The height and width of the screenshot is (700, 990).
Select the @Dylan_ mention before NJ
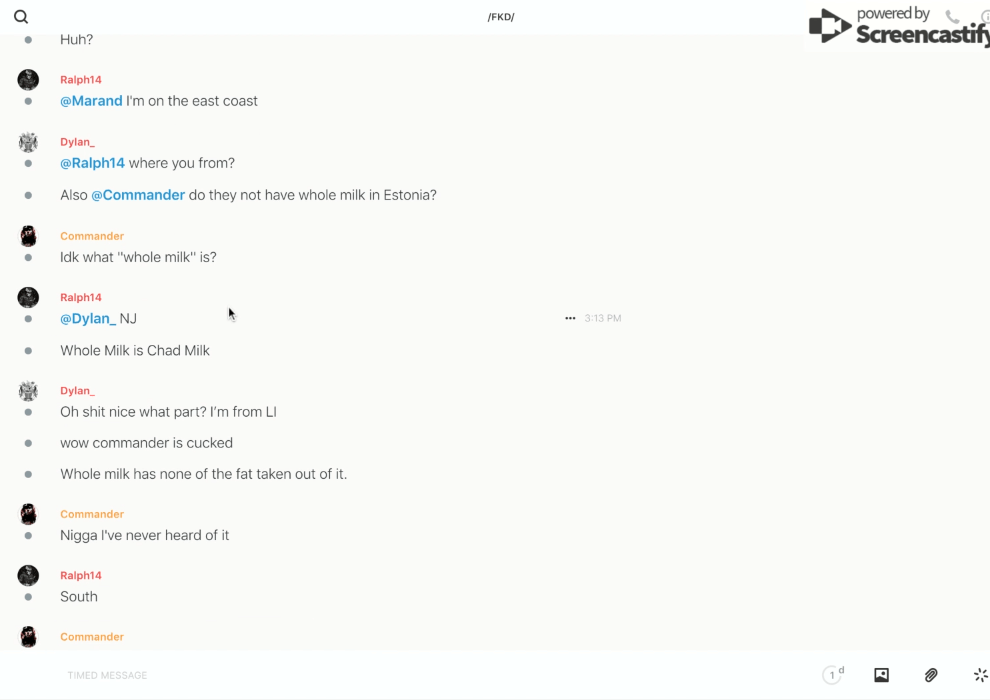tap(88, 319)
